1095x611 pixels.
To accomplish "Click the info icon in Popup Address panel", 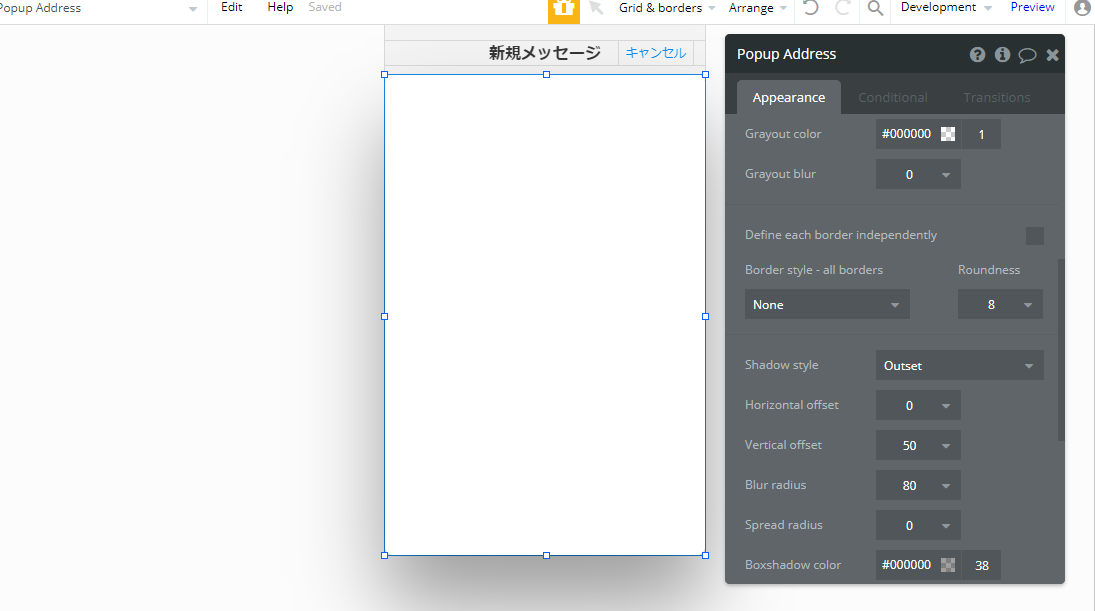I will 1002,54.
